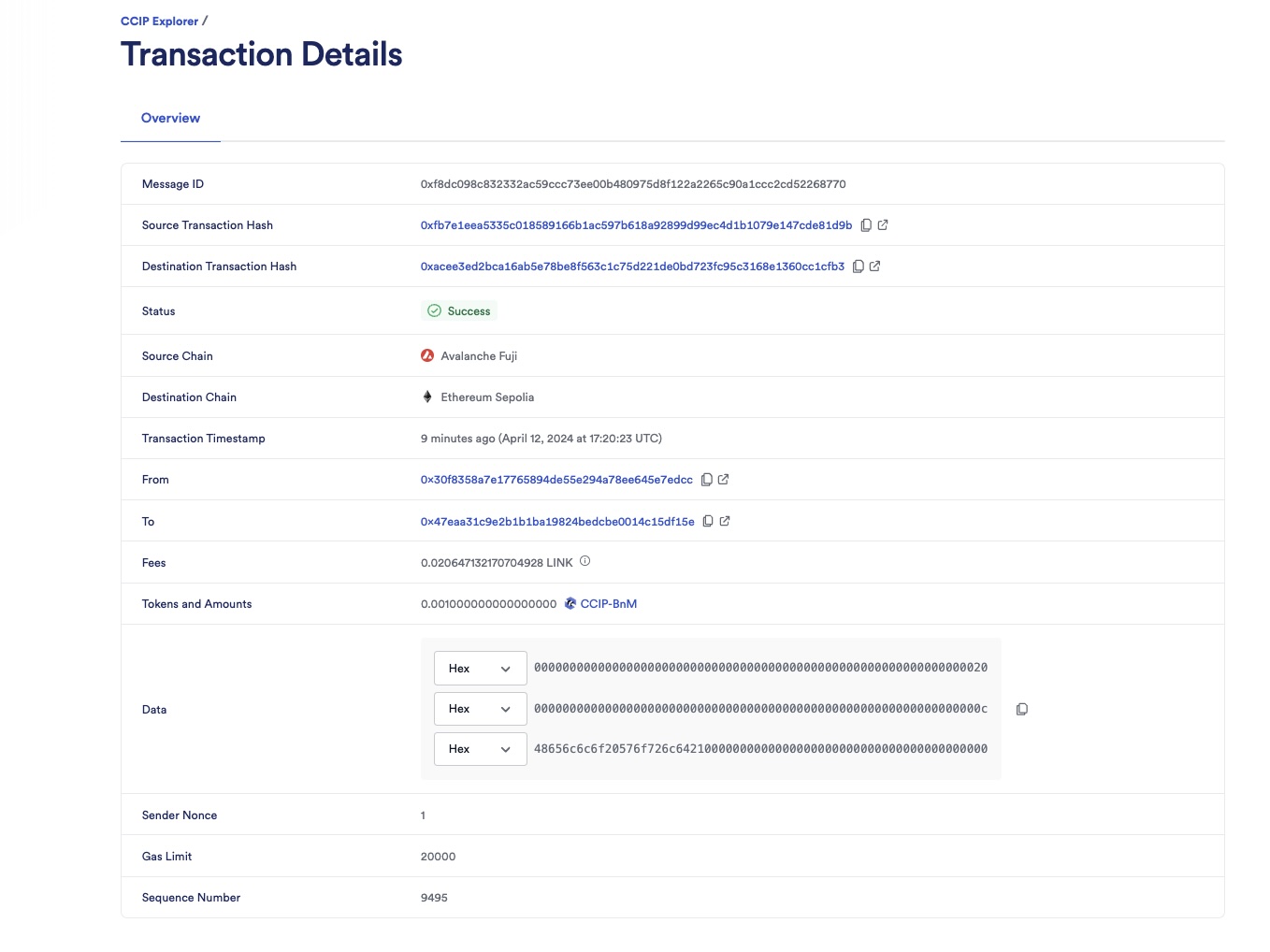Copy the Data field contents
1270x952 pixels.
click(x=1022, y=709)
